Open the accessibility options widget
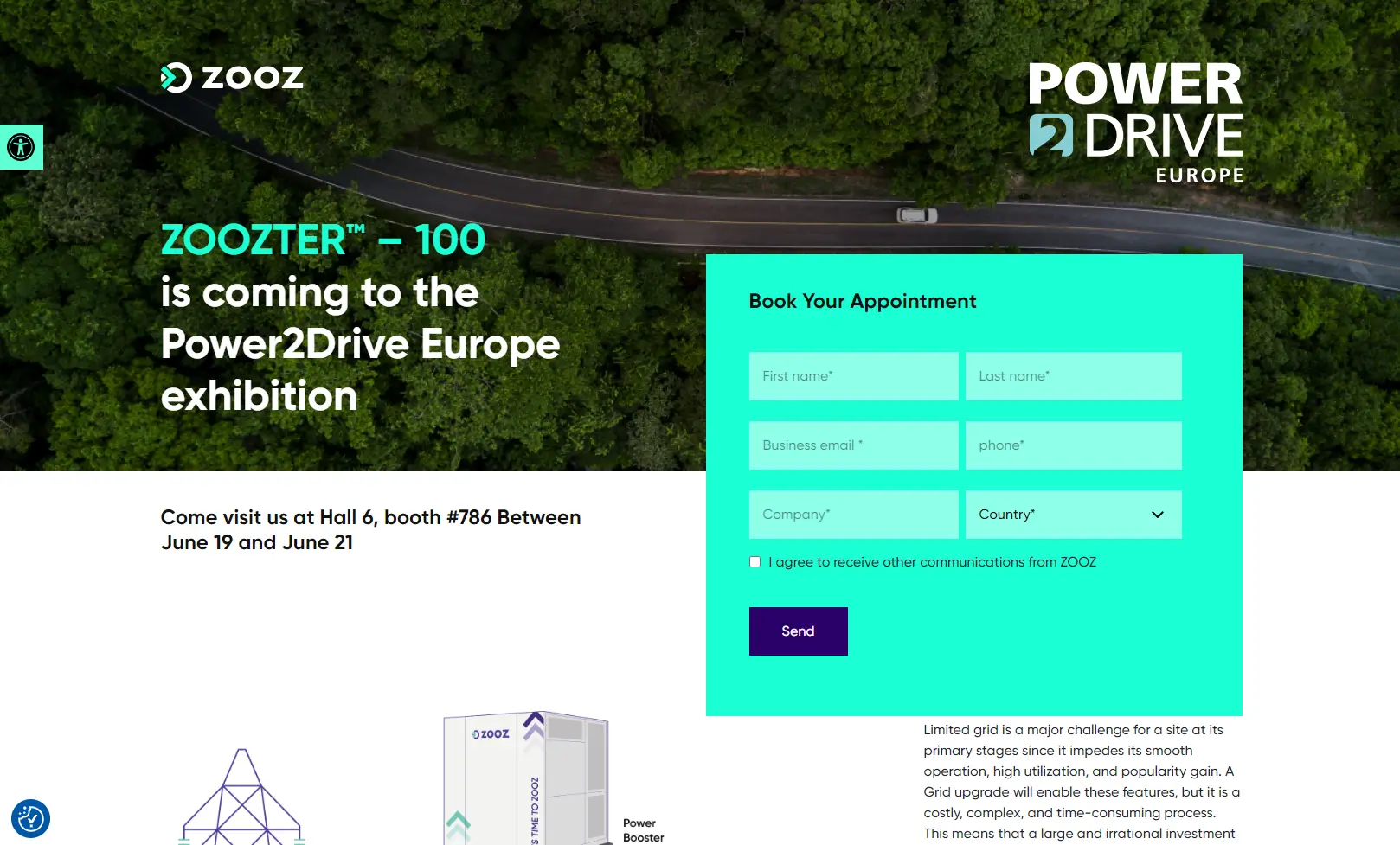This screenshot has height=845, width=1400. click(x=21, y=146)
